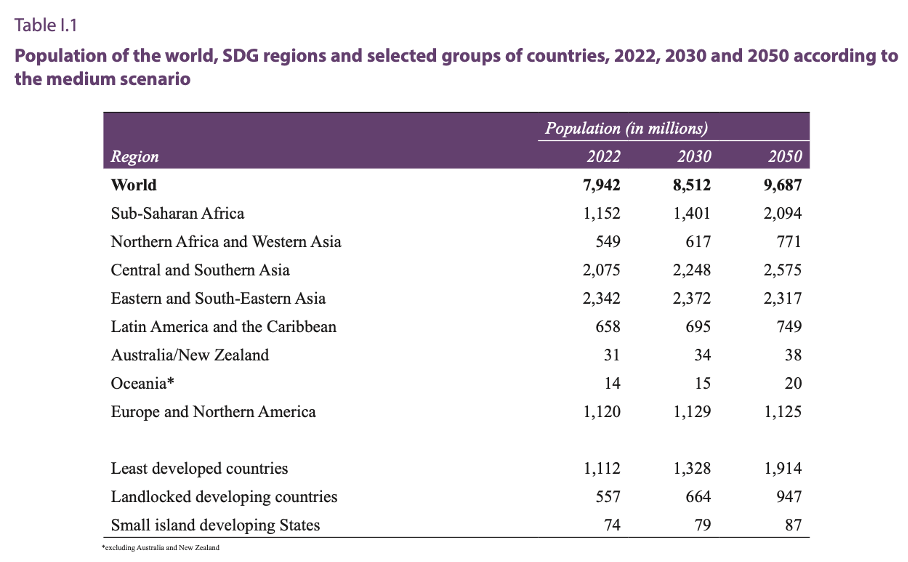
Task: Click the 'Sub-Saharan Africa' row label
Action: [177, 213]
